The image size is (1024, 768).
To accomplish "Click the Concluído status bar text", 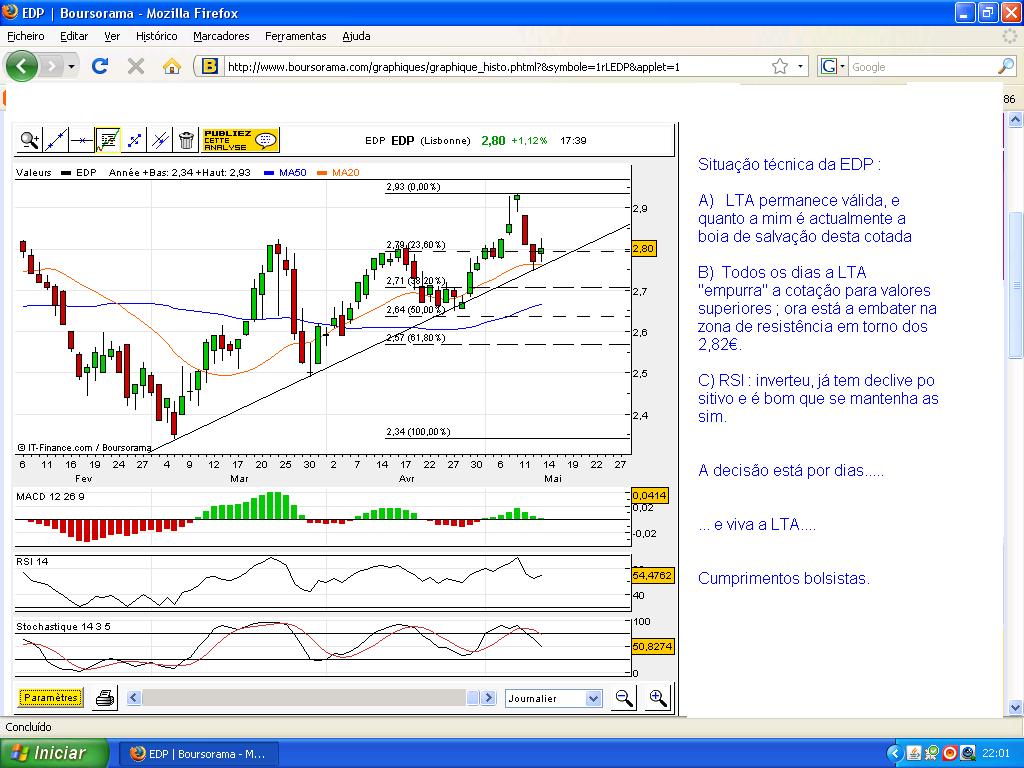I will pyautogui.click(x=28, y=727).
